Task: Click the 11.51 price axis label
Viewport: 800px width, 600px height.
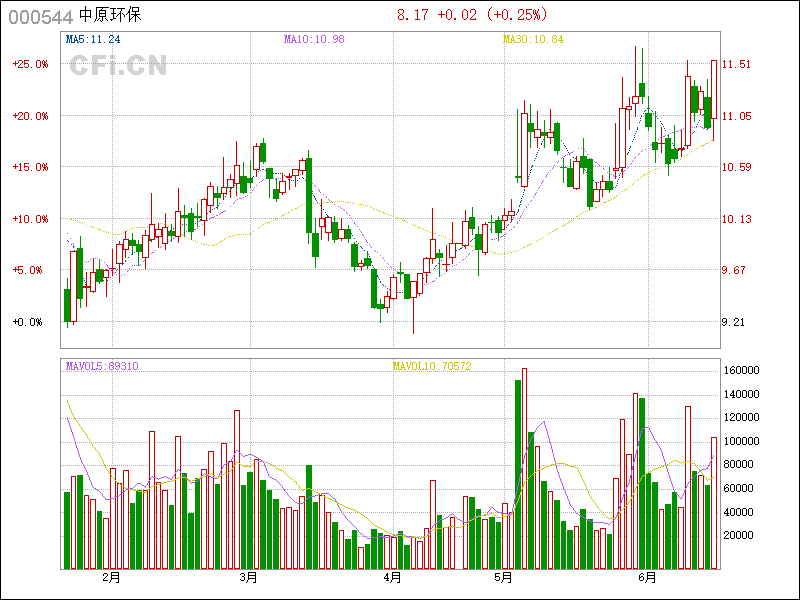Action: point(737,64)
